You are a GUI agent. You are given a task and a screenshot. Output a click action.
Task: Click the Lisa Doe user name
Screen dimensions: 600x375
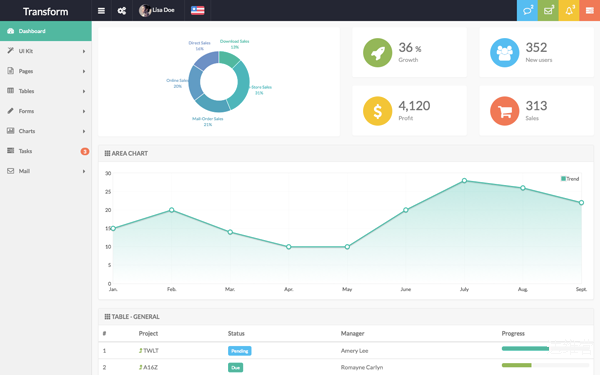pyautogui.click(x=163, y=10)
